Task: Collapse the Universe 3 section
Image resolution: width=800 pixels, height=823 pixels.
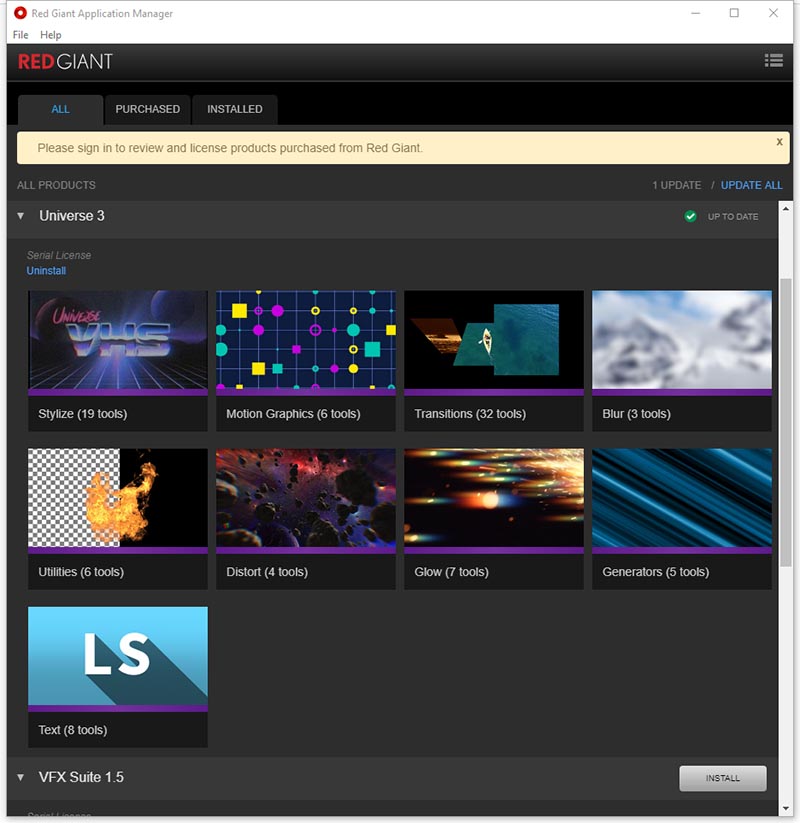Action: click(20, 216)
